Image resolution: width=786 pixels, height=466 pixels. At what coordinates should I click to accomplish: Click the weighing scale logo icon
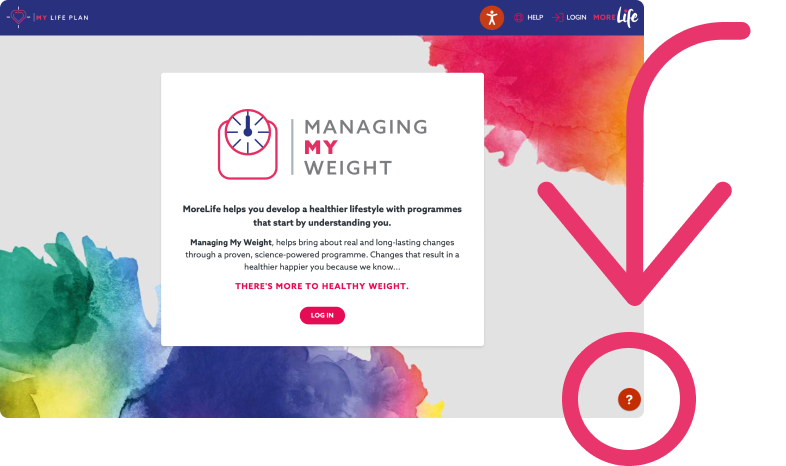point(248,144)
